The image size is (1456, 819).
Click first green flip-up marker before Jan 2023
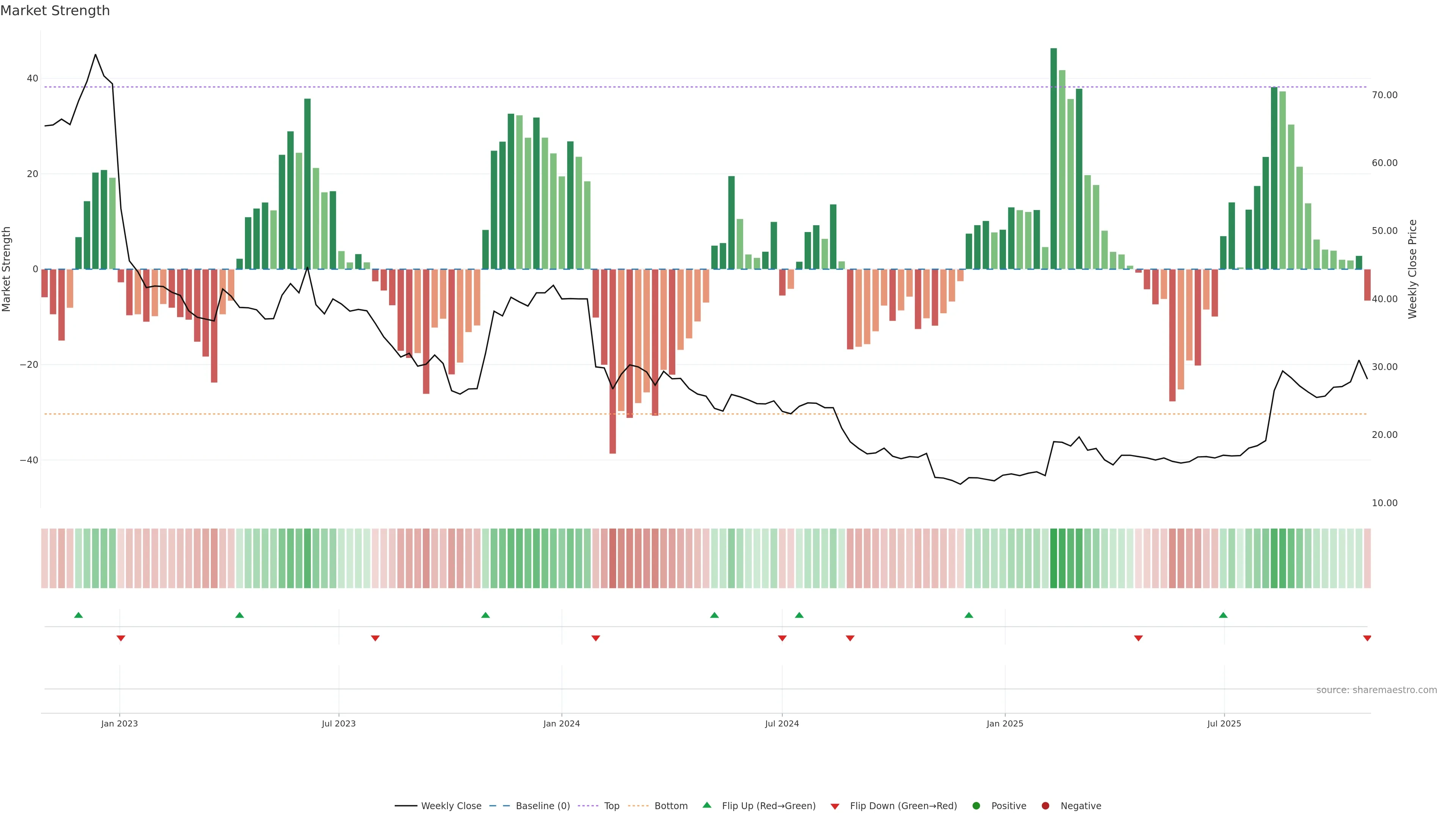(78, 615)
